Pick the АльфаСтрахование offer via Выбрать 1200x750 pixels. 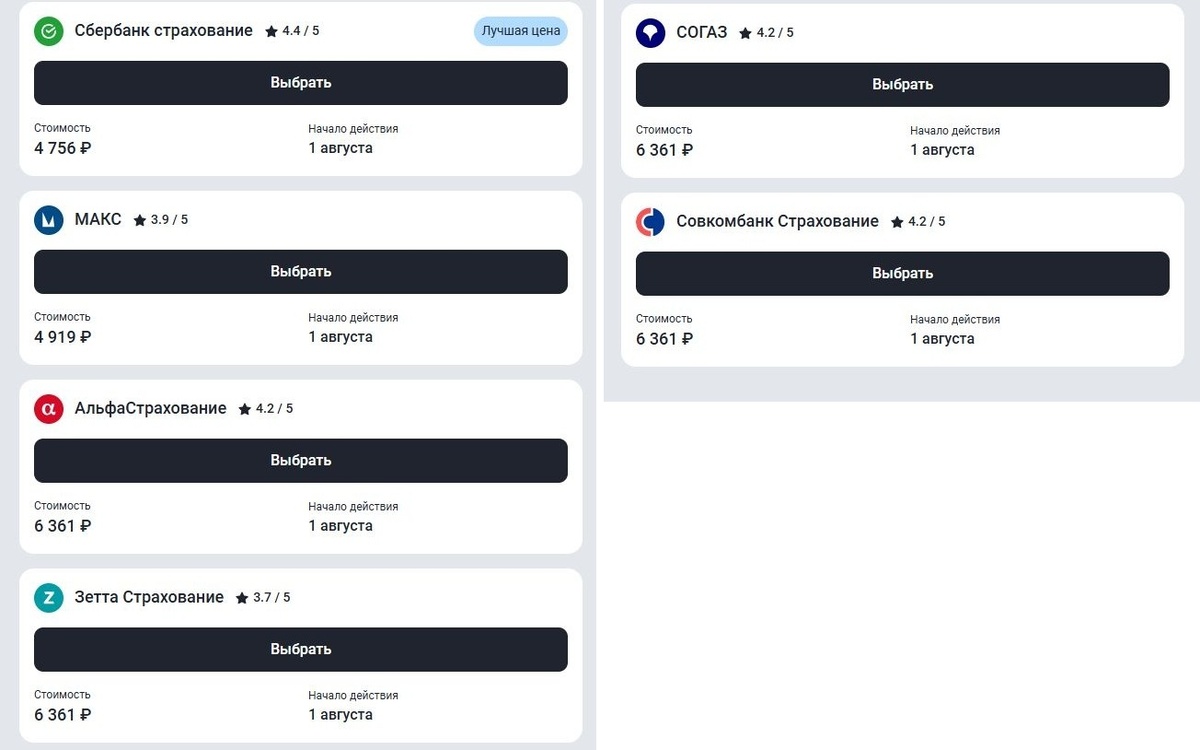pos(301,461)
